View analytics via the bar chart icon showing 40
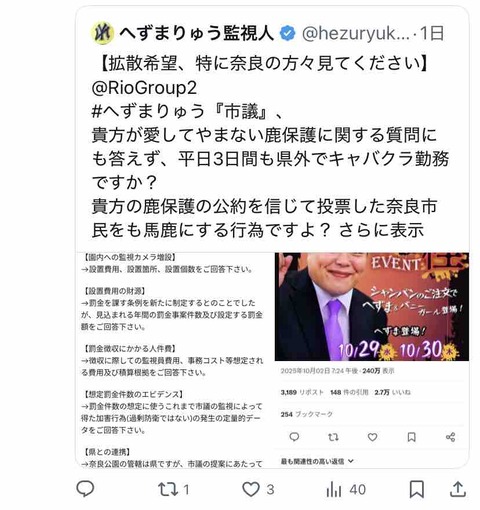 (346, 489)
